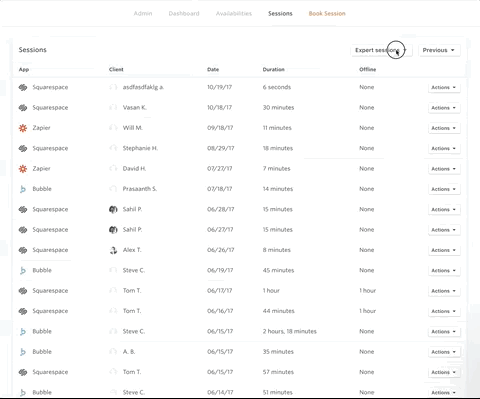This screenshot has width=480, height=399.
Task: Click the Book Session link
Action: pos(327,14)
